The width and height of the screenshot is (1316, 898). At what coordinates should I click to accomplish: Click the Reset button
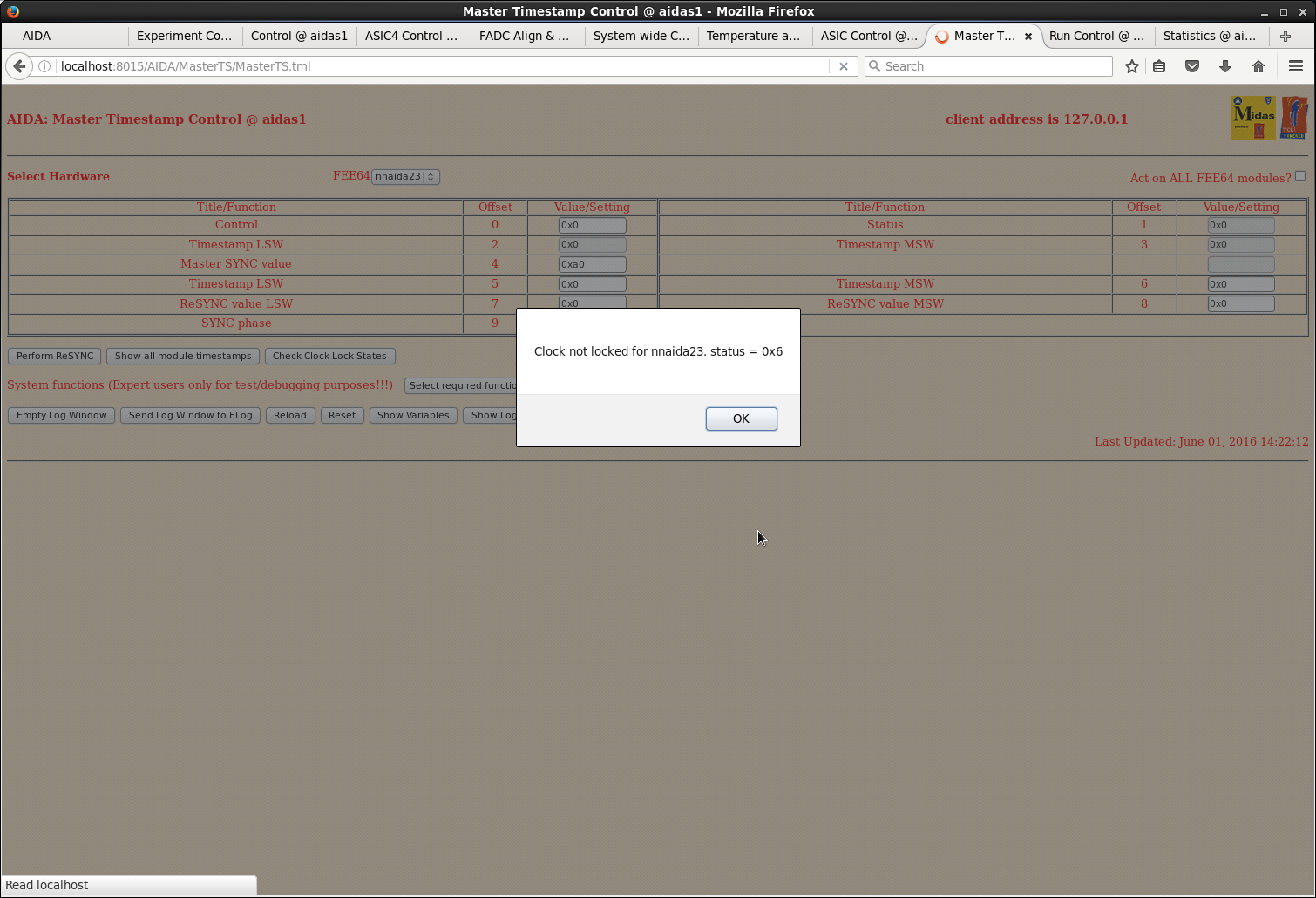point(343,415)
